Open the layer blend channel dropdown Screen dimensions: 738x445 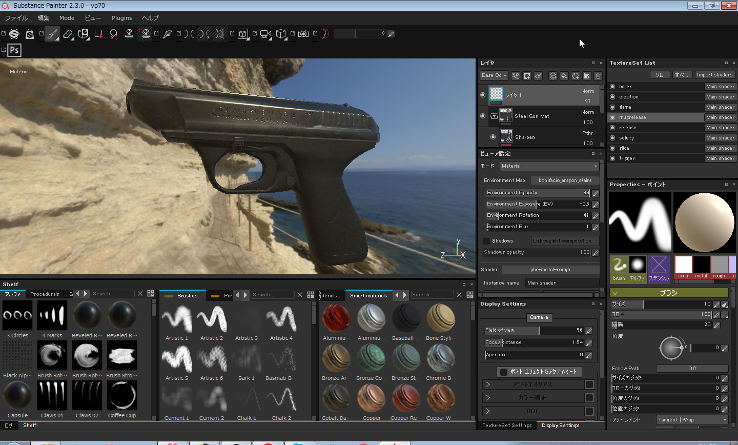click(494, 75)
